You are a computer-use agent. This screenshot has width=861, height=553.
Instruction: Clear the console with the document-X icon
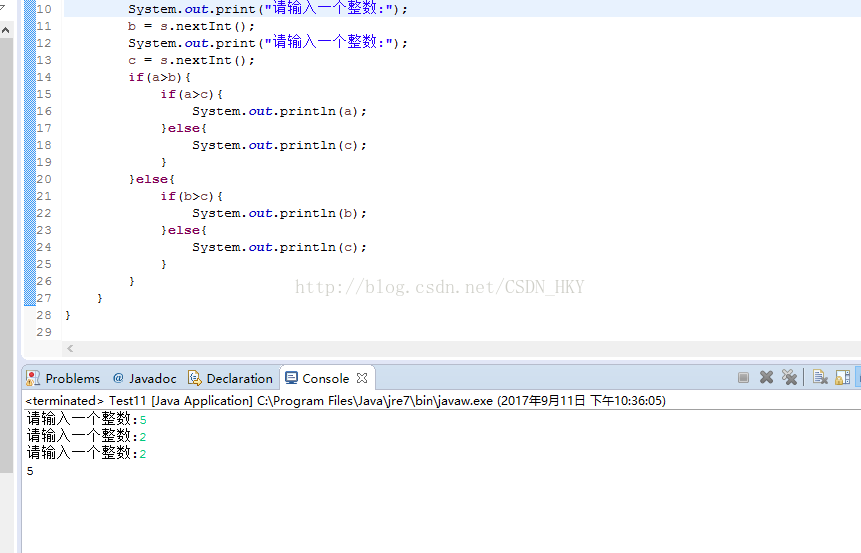(x=820, y=377)
